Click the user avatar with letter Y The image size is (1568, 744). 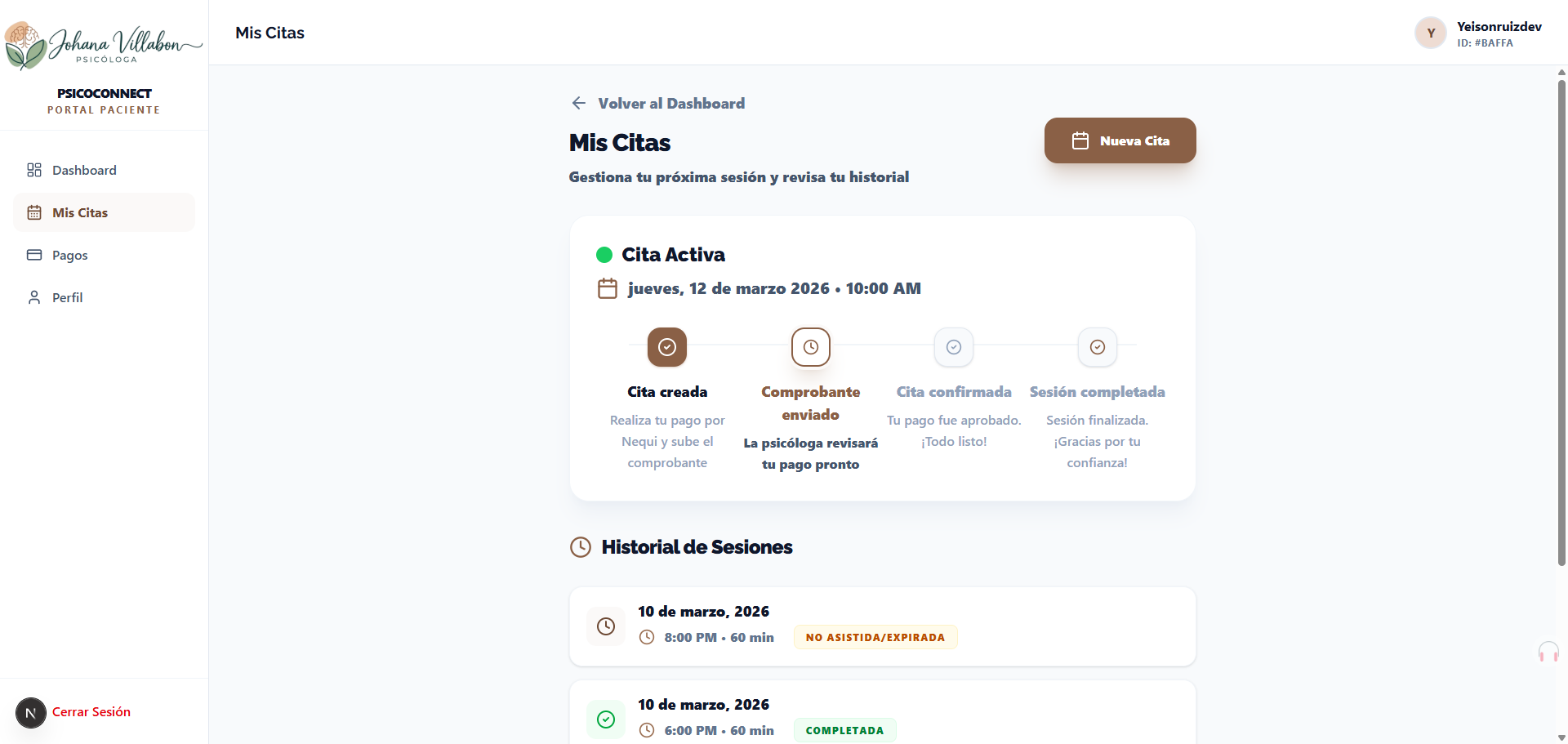pos(1430,33)
